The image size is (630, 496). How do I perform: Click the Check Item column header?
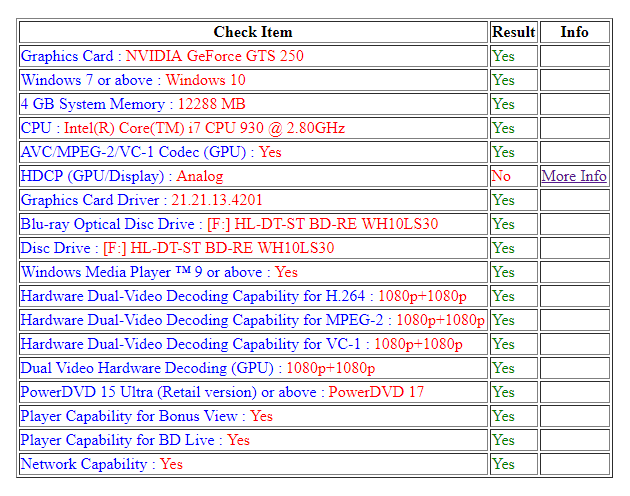(253, 32)
